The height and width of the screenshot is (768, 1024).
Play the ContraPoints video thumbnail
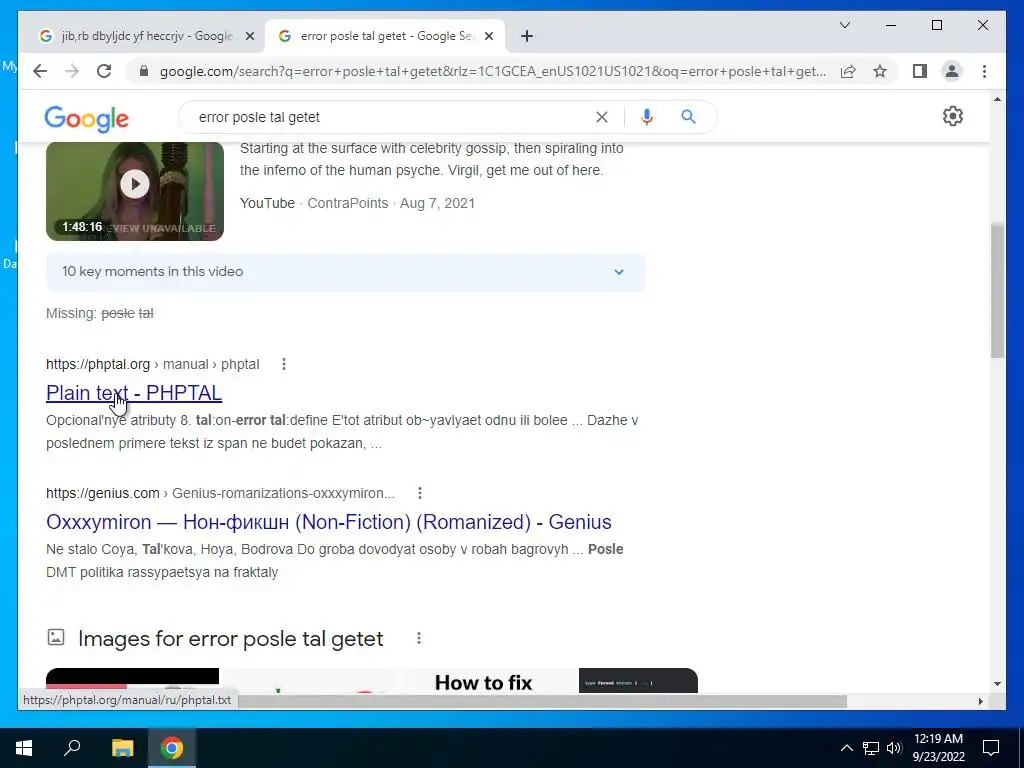[135, 191]
